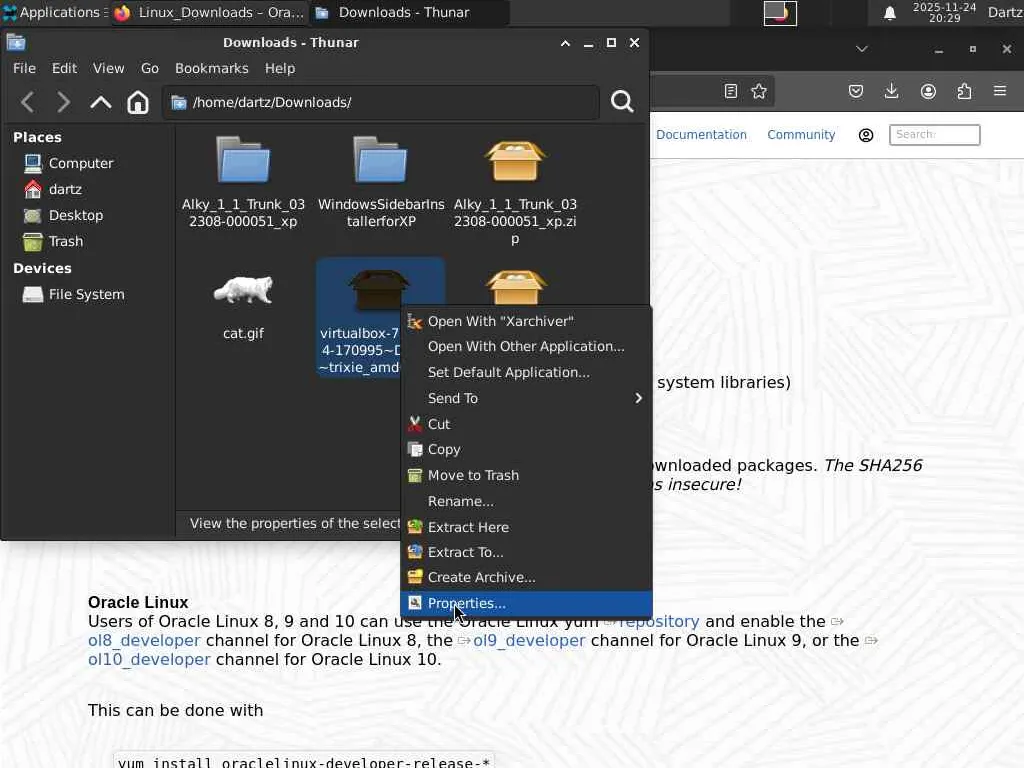Choose Rename in context menu
This screenshot has height=768, width=1024.
(526, 502)
